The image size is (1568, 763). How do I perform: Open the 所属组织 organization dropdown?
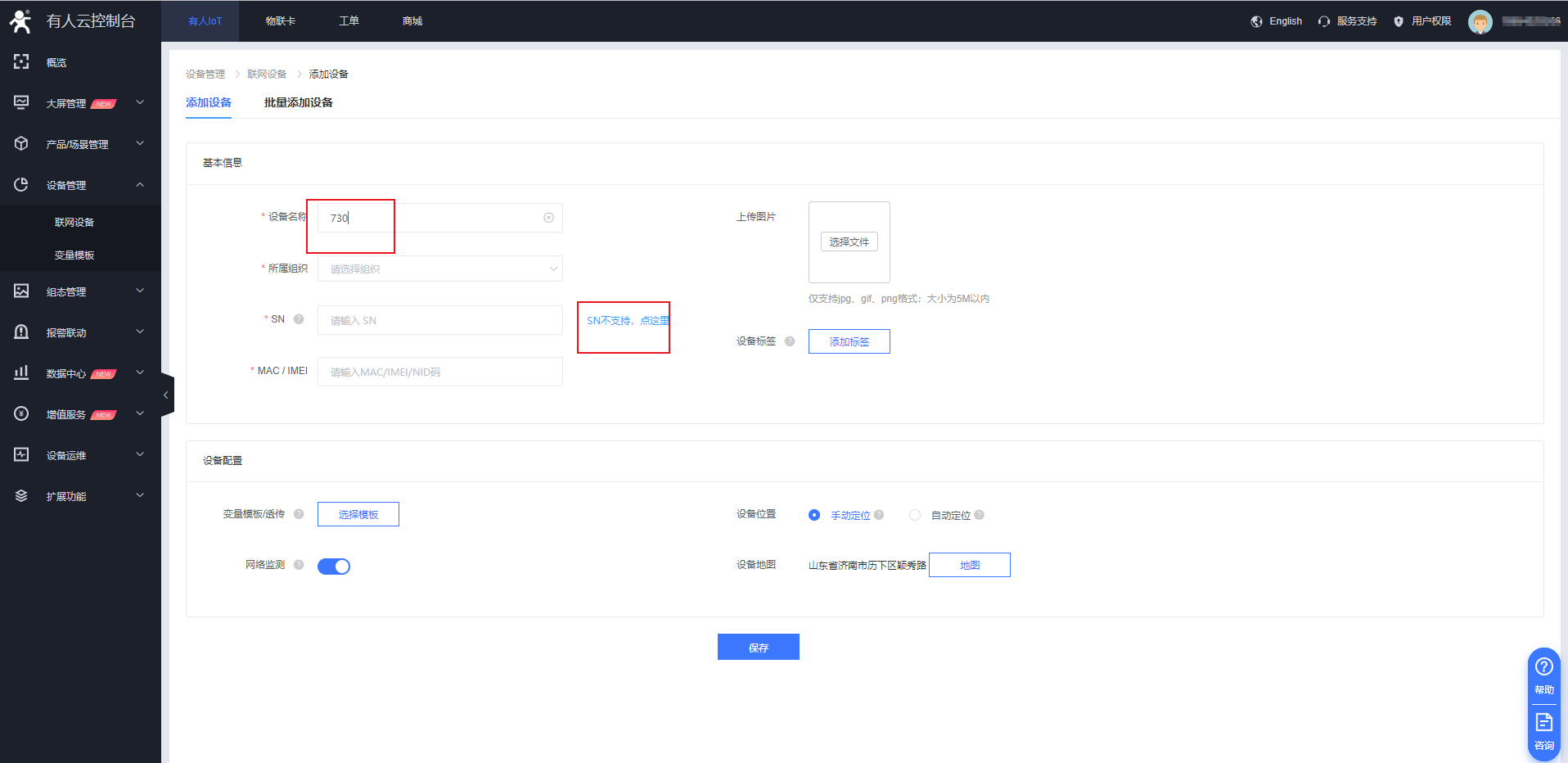[x=439, y=269]
